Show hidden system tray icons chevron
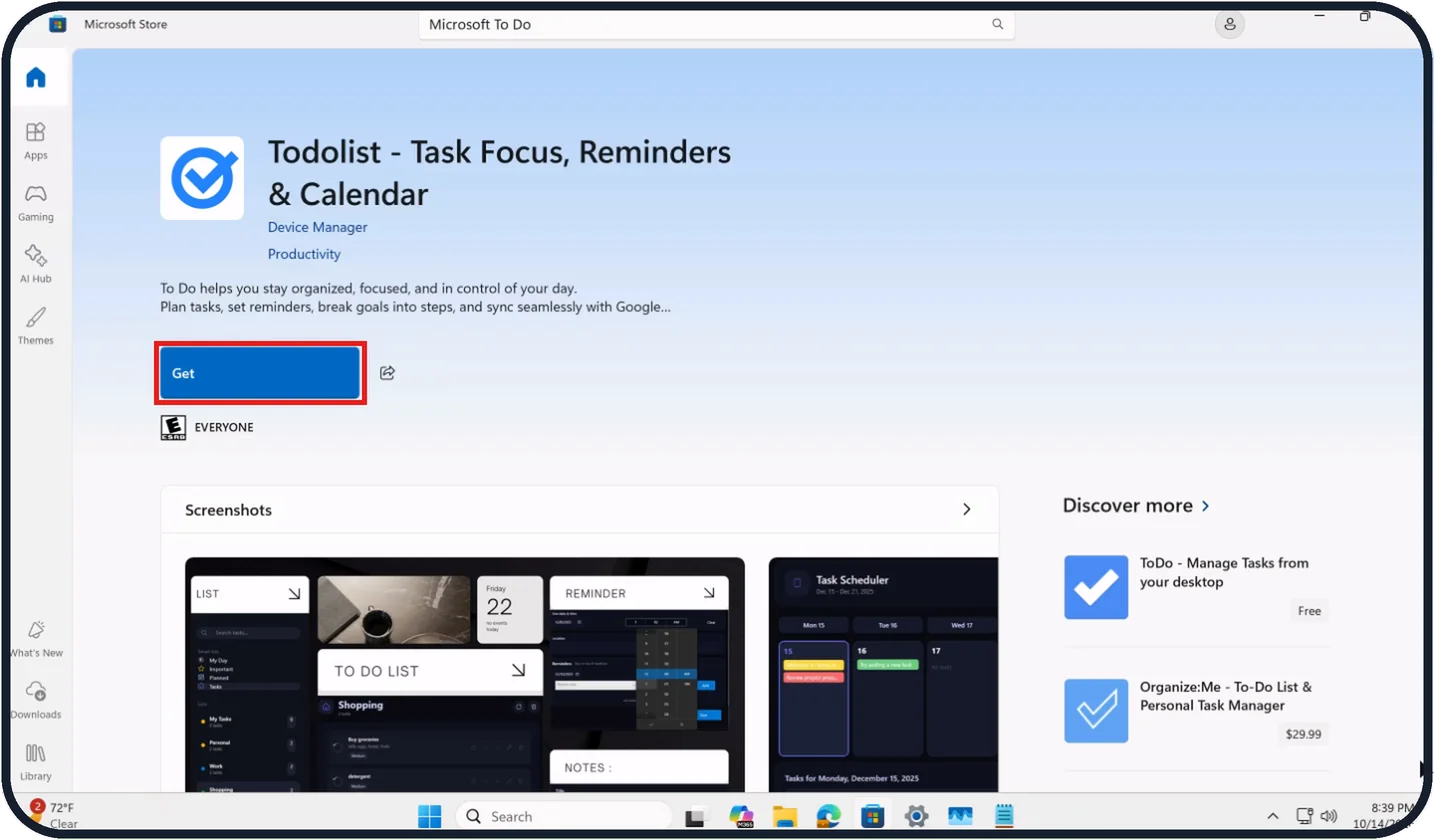This screenshot has height=840, width=1434. [x=1272, y=816]
